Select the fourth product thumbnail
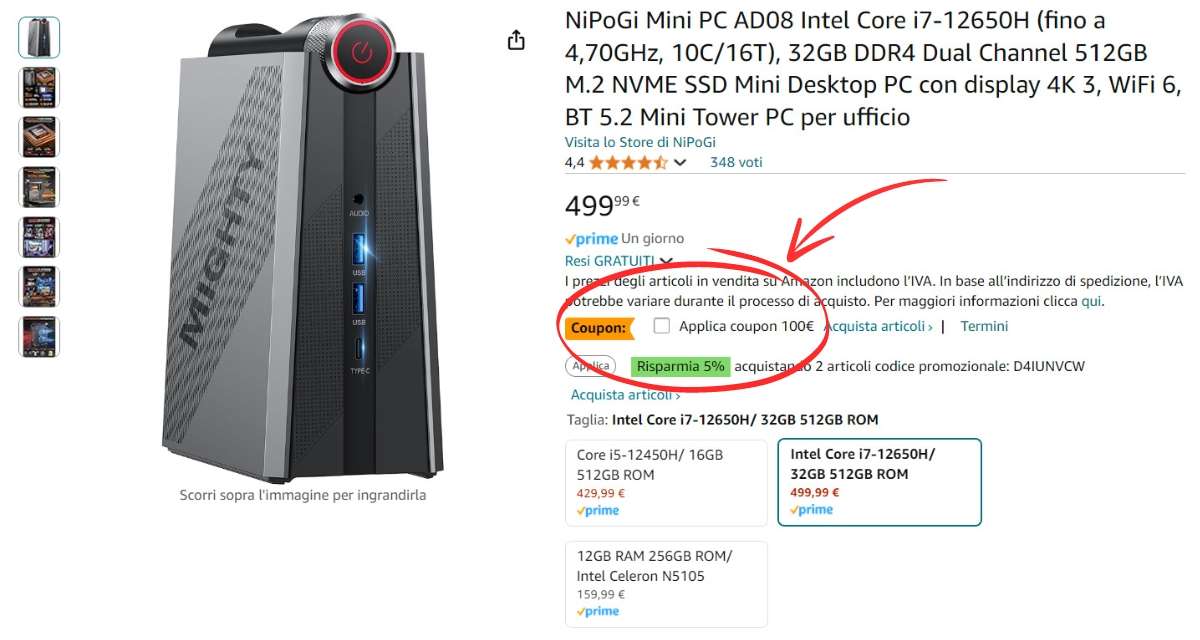1200x640 pixels. (x=39, y=187)
